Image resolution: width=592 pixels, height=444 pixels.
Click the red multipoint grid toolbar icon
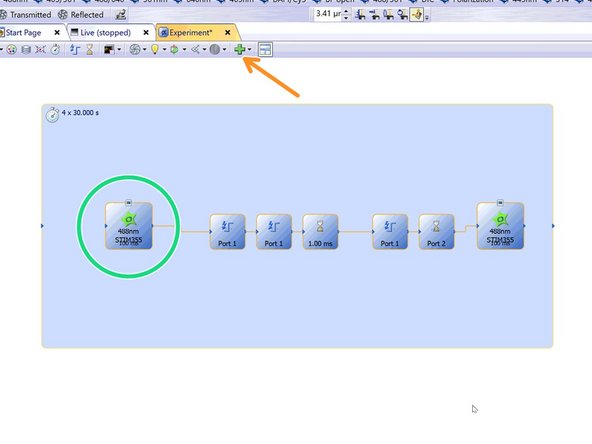40,49
